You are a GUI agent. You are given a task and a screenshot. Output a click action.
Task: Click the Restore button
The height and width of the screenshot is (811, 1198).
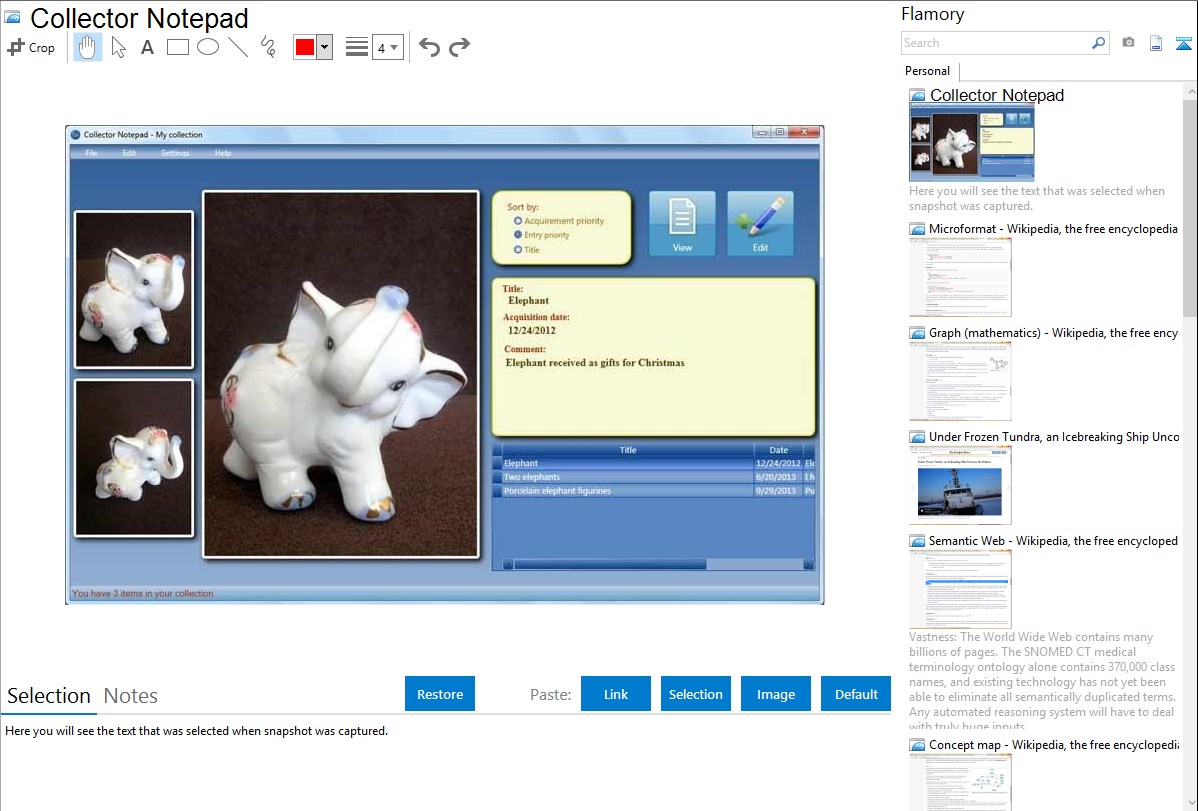tap(440, 694)
